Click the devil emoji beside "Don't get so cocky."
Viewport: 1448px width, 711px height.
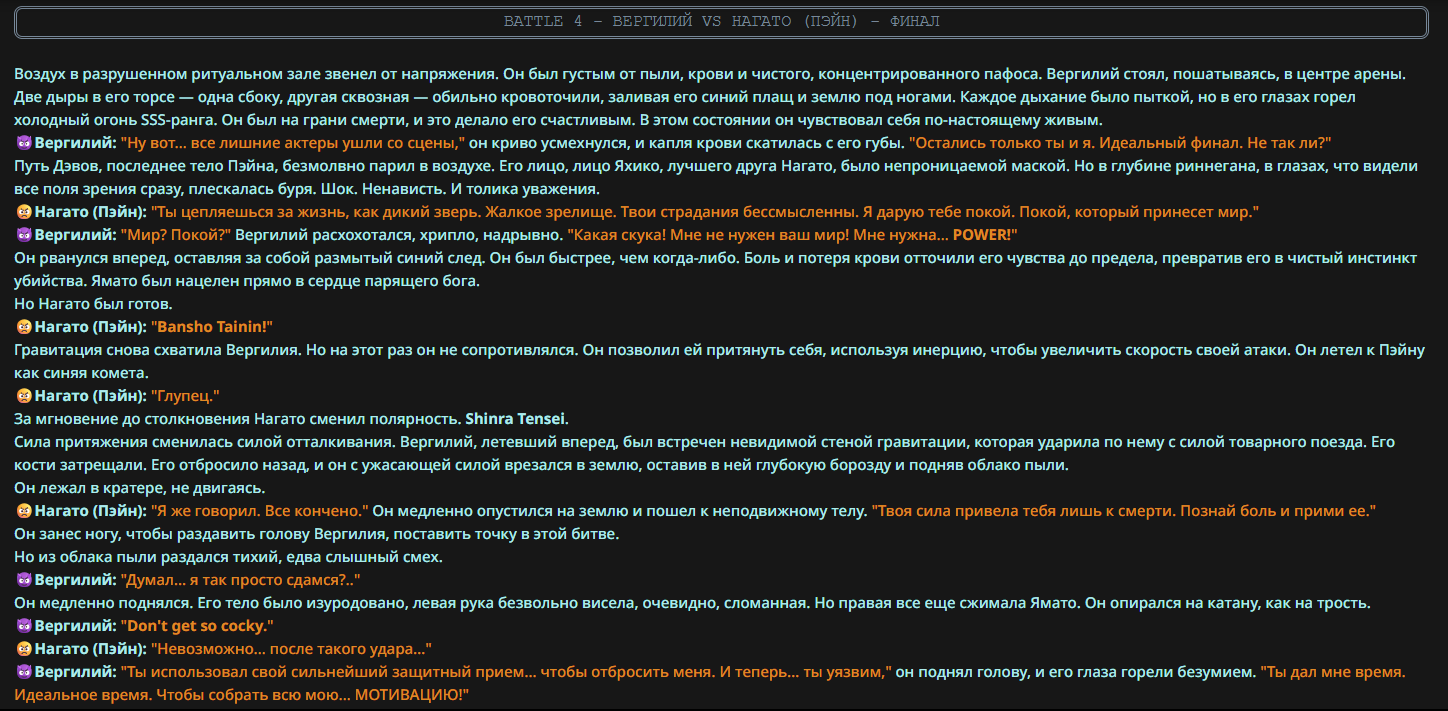[24, 626]
